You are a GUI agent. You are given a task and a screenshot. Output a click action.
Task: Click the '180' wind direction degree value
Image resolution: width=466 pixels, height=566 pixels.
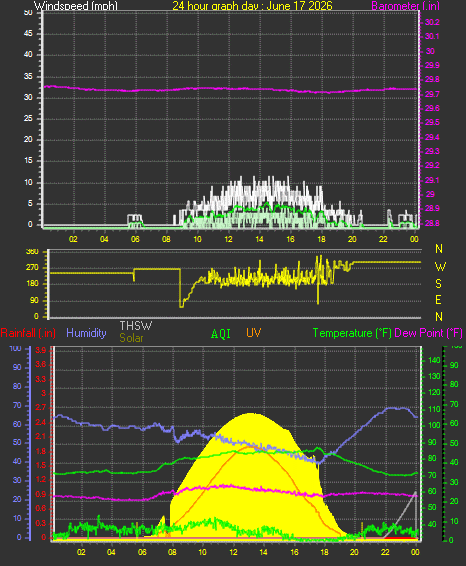[32, 284]
